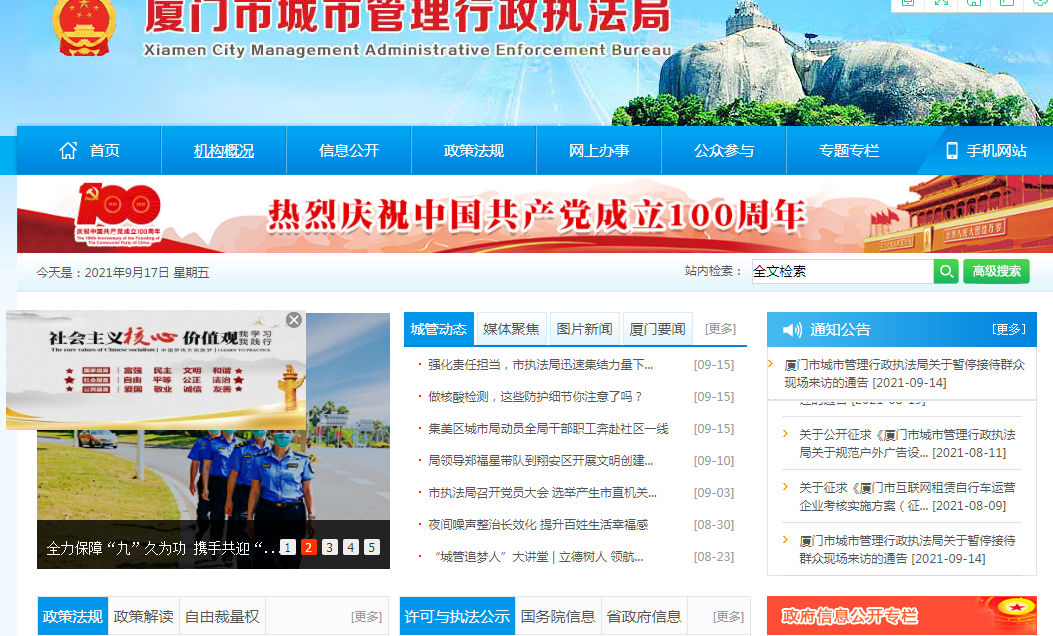Open the 手机网站 mobile site link
This screenshot has width=1053, height=636.
pyautogui.click(x=987, y=150)
